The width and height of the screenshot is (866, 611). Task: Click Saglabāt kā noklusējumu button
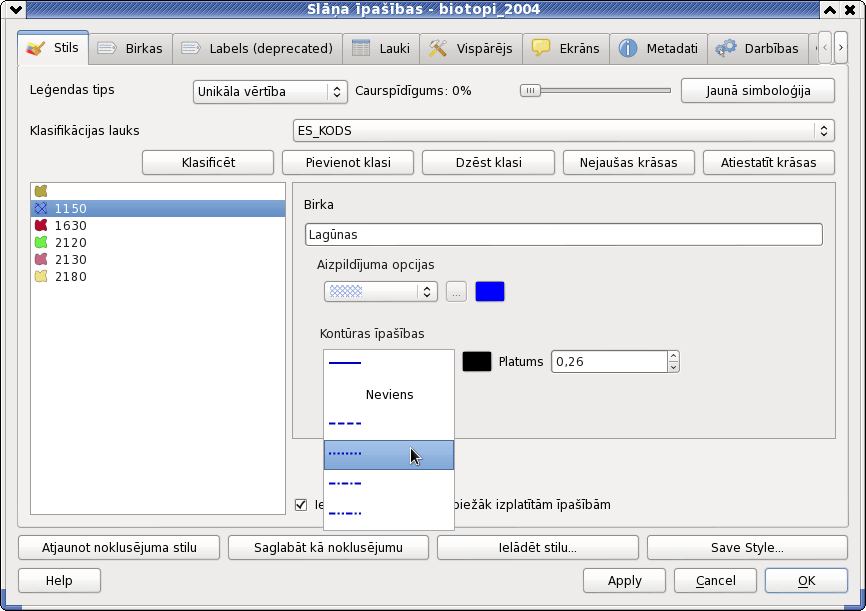click(328, 547)
